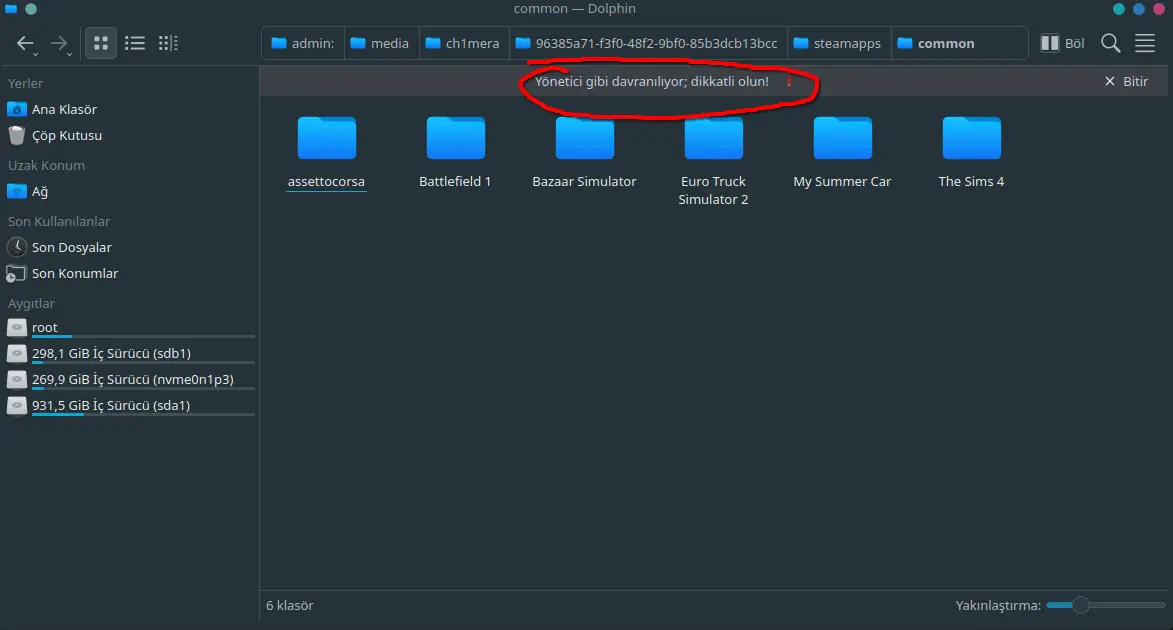Switch to icons view mode
Screen dimensions: 1173x630
click(x=101, y=43)
